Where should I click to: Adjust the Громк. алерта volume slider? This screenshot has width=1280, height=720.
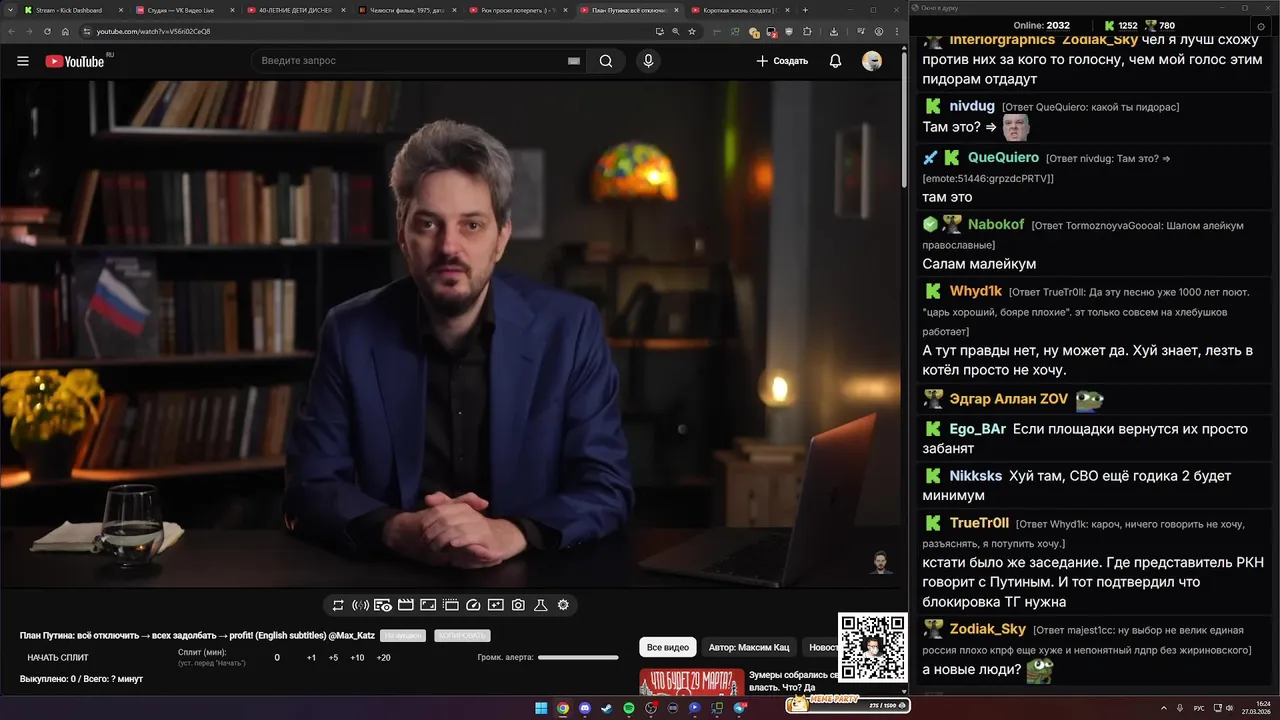click(x=578, y=658)
